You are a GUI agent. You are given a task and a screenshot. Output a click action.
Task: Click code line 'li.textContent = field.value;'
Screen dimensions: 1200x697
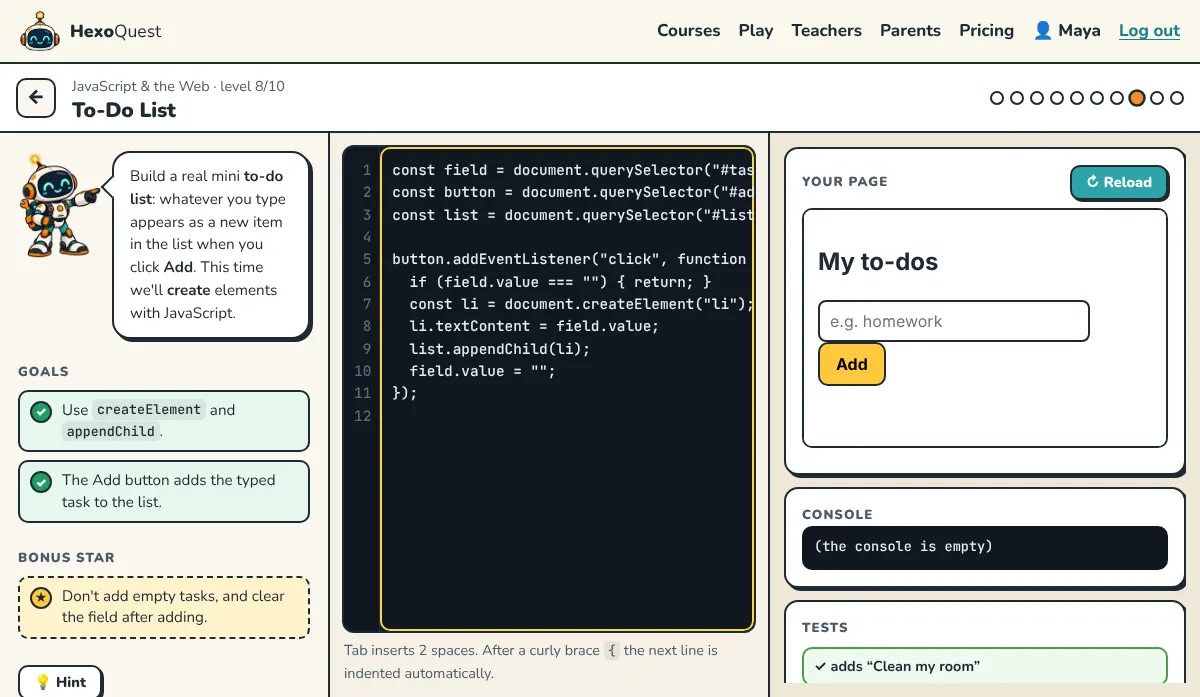(534, 326)
